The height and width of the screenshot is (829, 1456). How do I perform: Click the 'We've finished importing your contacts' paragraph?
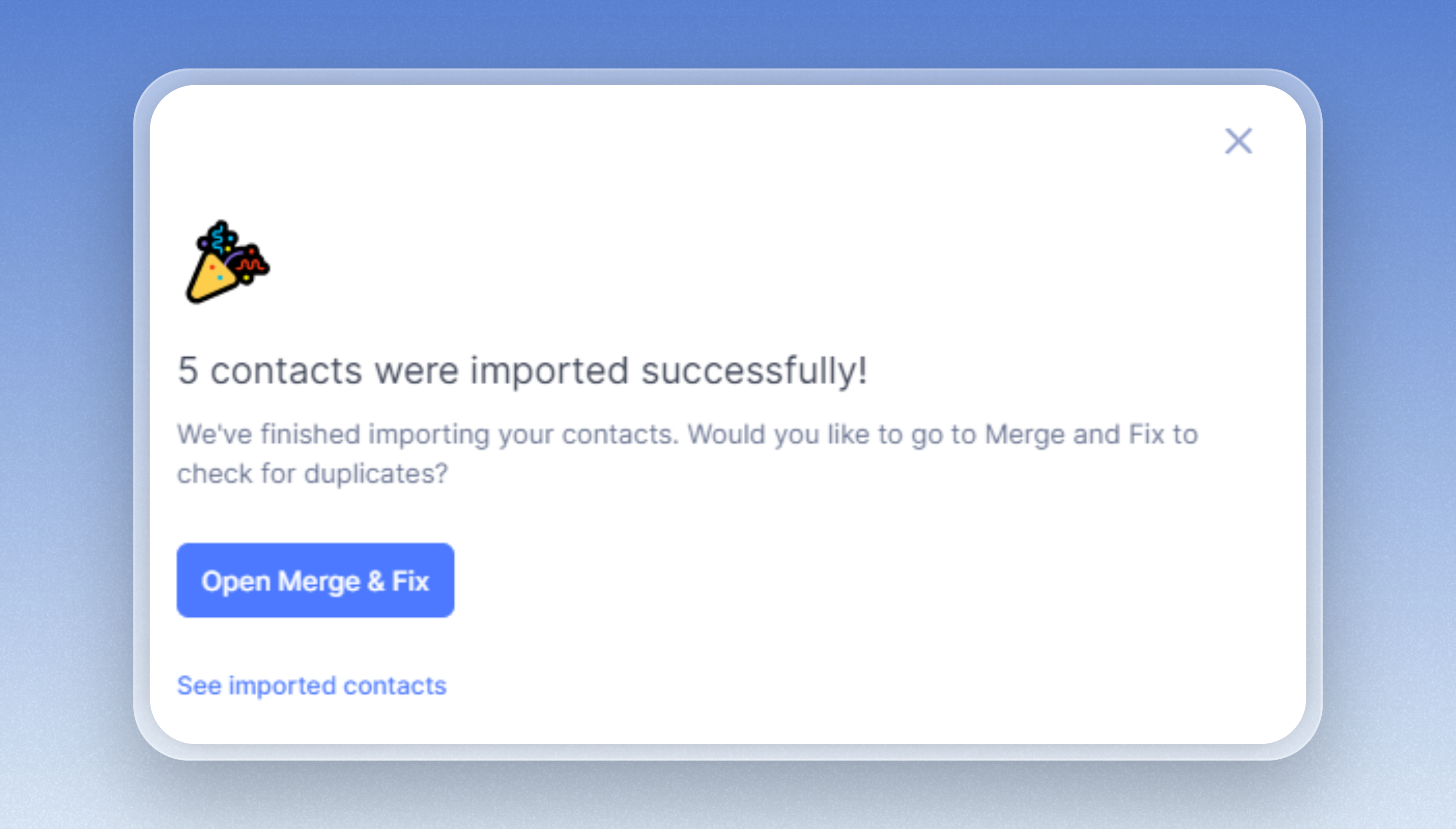click(x=687, y=454)
